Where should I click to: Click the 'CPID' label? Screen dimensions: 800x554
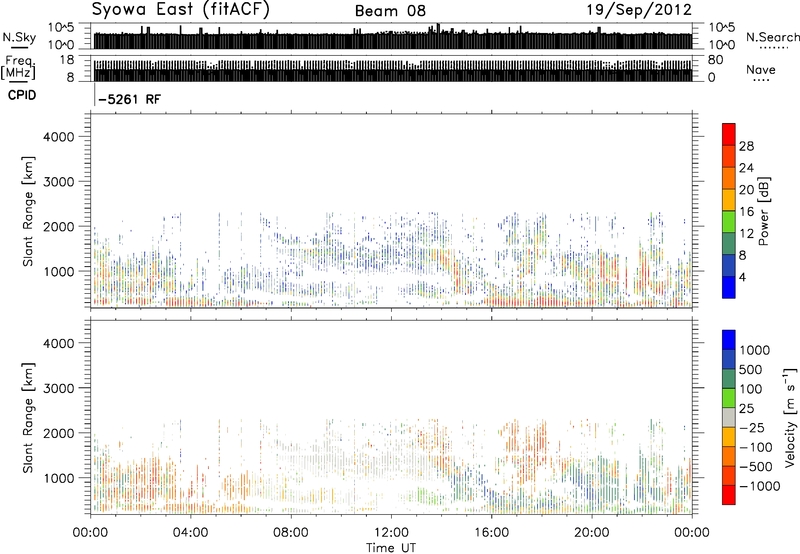click(x=22, y=95)
